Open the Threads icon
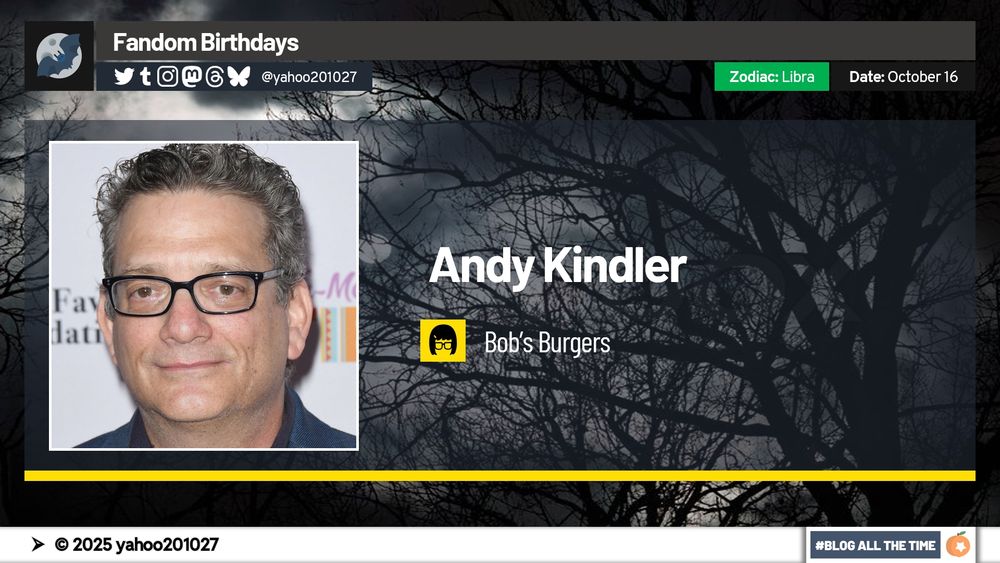This screenshot has height=563, width=1000. [x=215, y=77]
